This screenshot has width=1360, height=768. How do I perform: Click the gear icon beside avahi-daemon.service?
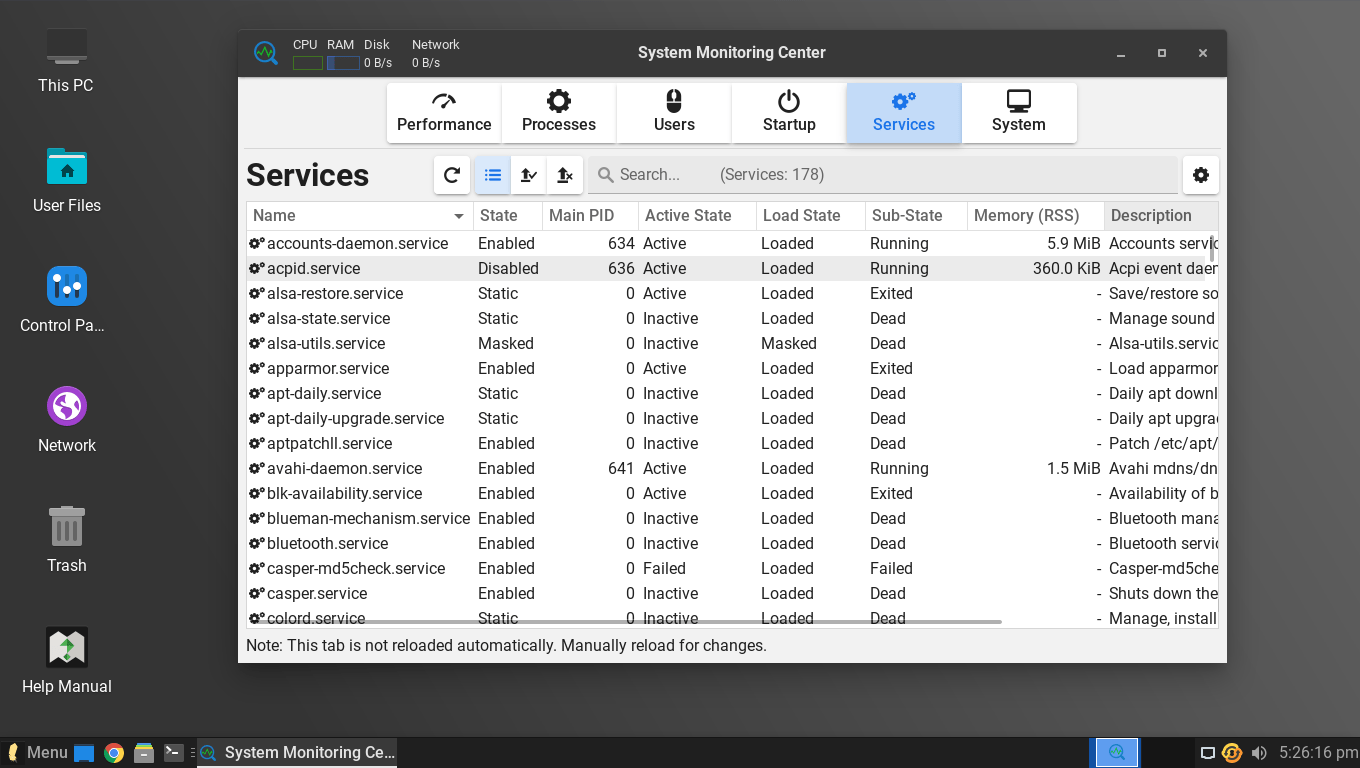tap(257, 468)
